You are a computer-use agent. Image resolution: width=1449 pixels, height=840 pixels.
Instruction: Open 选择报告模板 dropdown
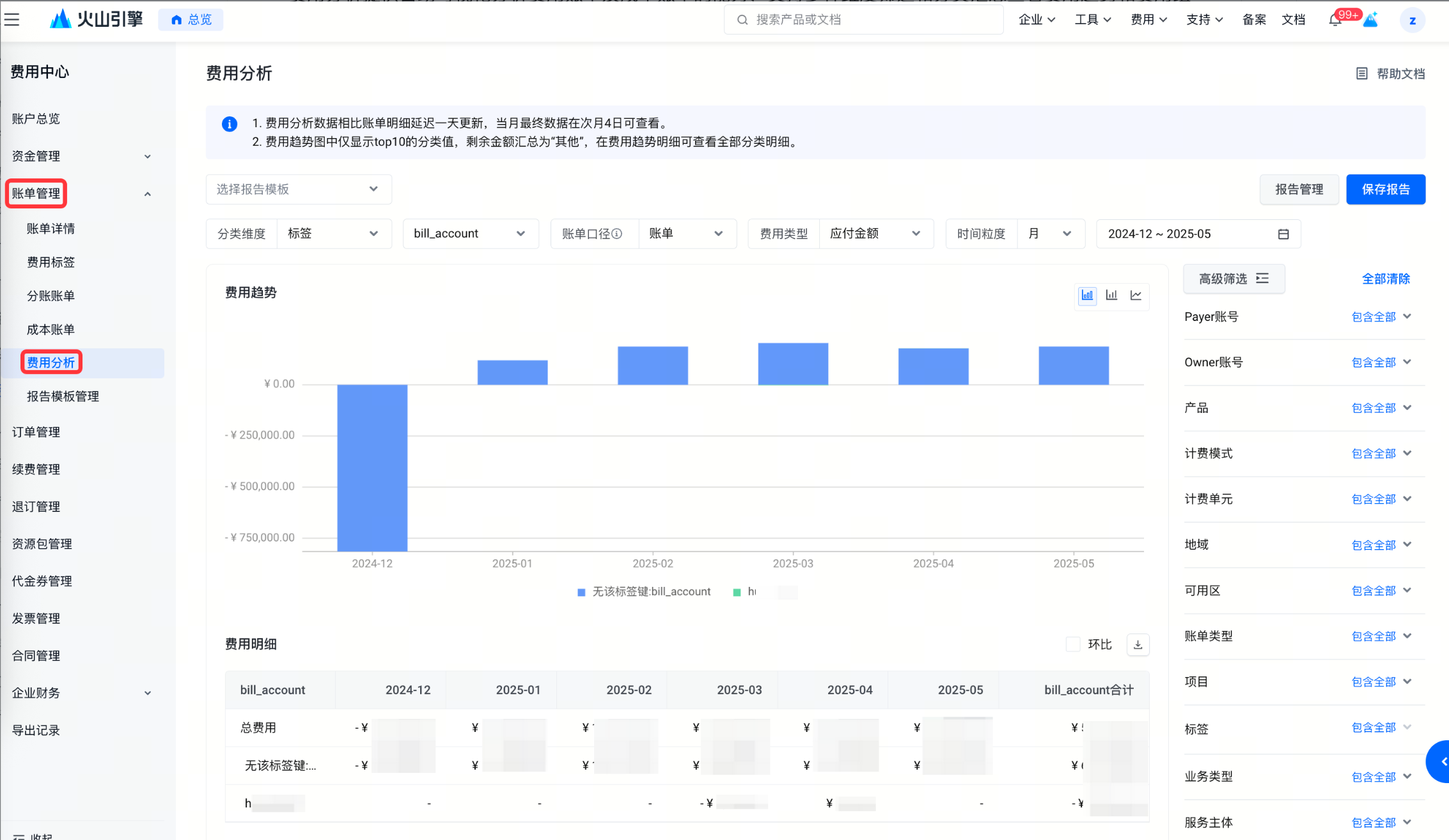pos(299,189)
